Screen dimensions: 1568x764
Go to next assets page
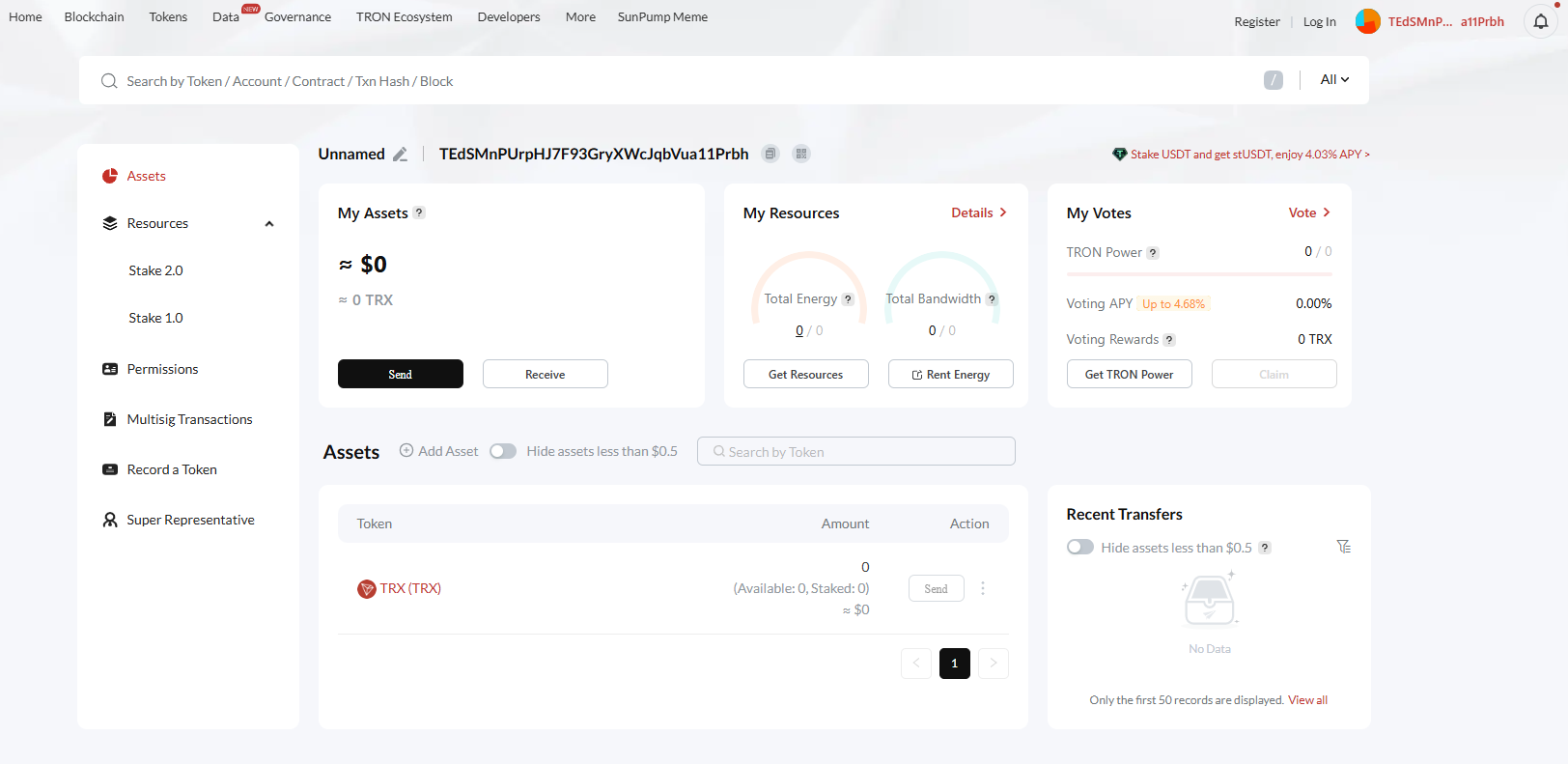(x=994, y=664)
